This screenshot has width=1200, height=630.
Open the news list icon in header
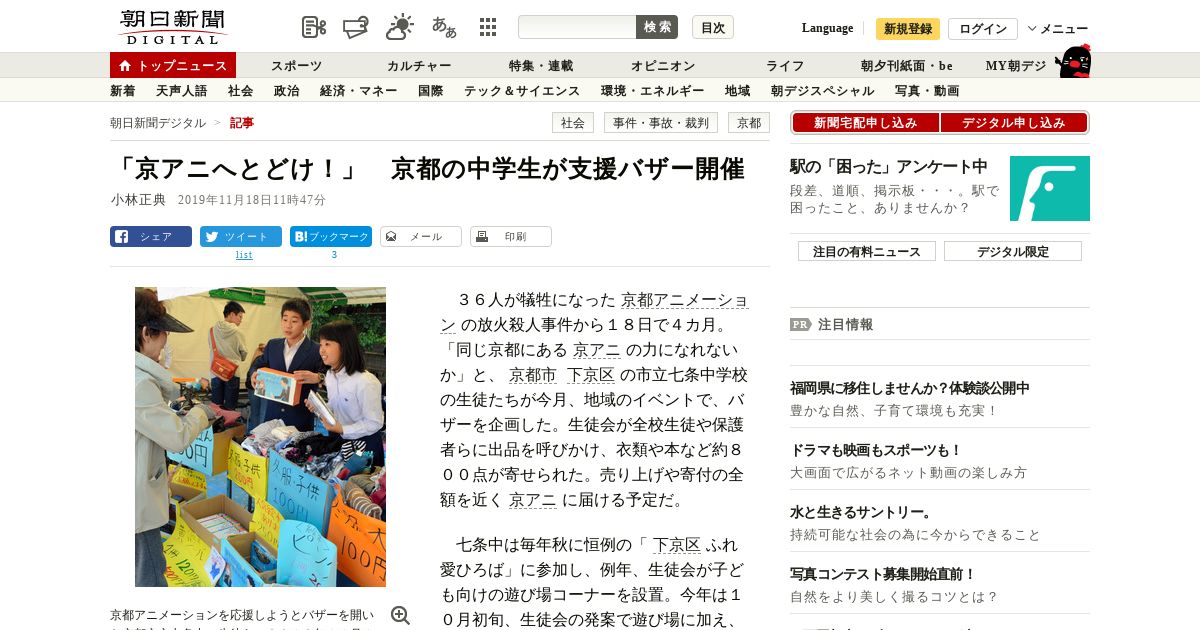pos(314,27)
